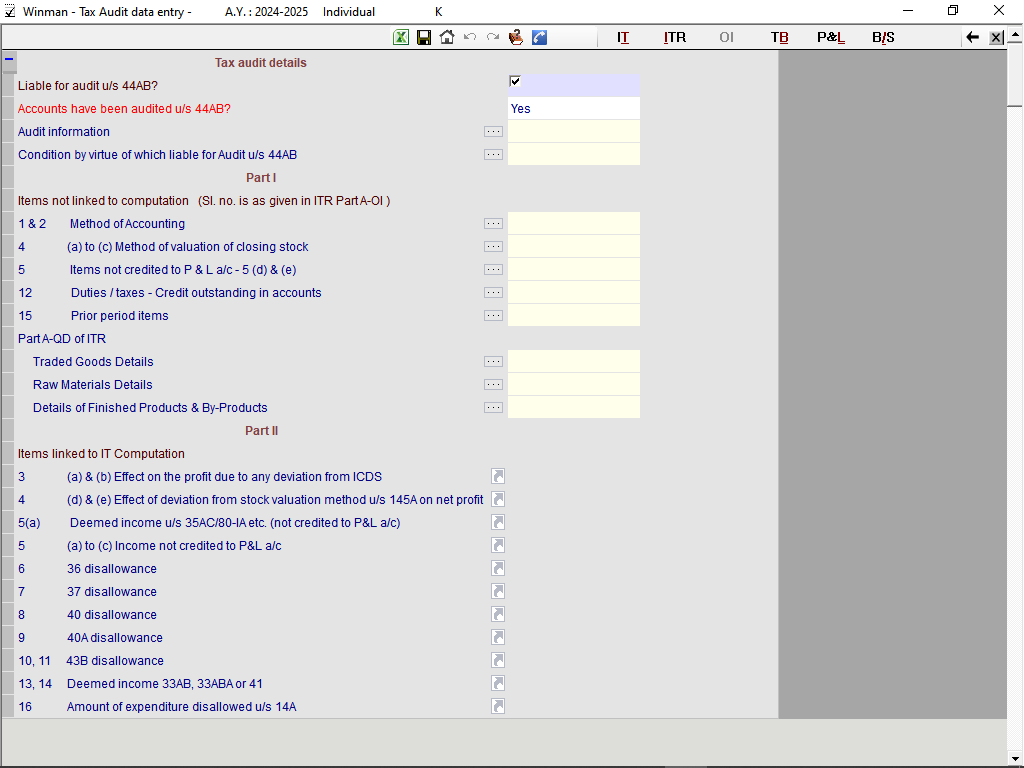This screenshot has height=768, width=1024.
Task: Click the Prior period items label
Action: [x=119, y=316]
